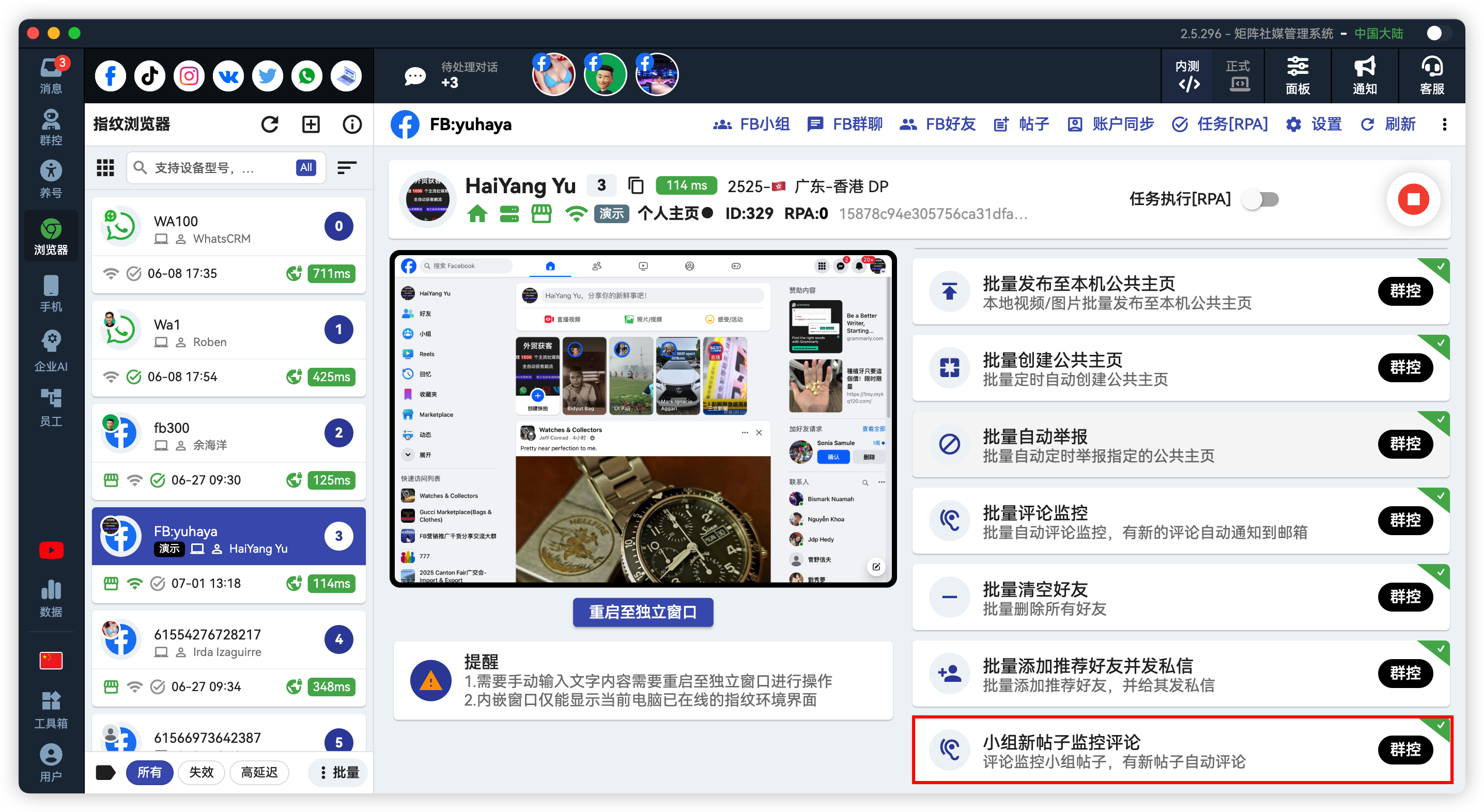1484x812 pixels.
Task: Open the TikTok platform icon
Action: [150, 75]
